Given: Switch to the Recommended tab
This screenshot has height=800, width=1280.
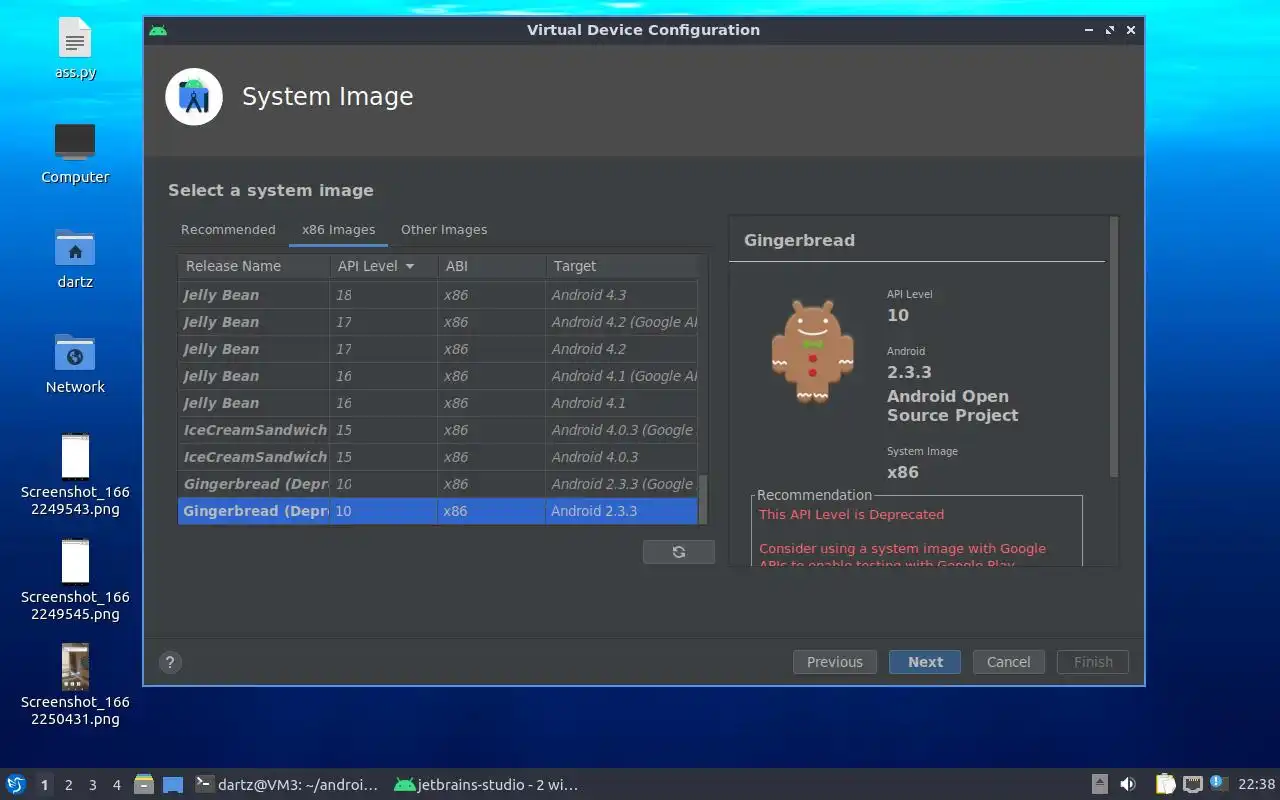Looking at the screenshot, I should [x=228, y=230].
